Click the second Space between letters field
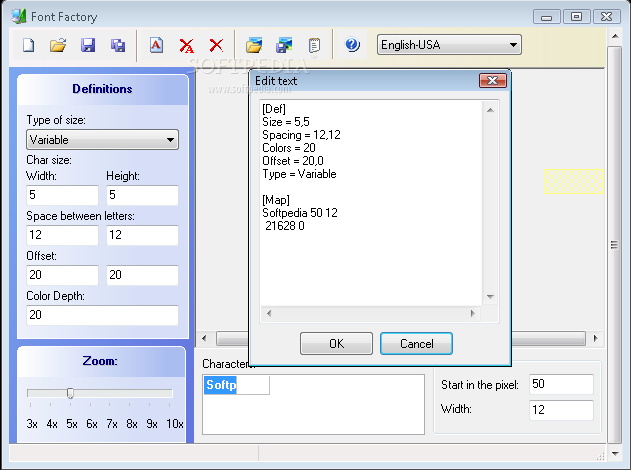The height and width of the screenshot is (470, 631). pos(142,235)
